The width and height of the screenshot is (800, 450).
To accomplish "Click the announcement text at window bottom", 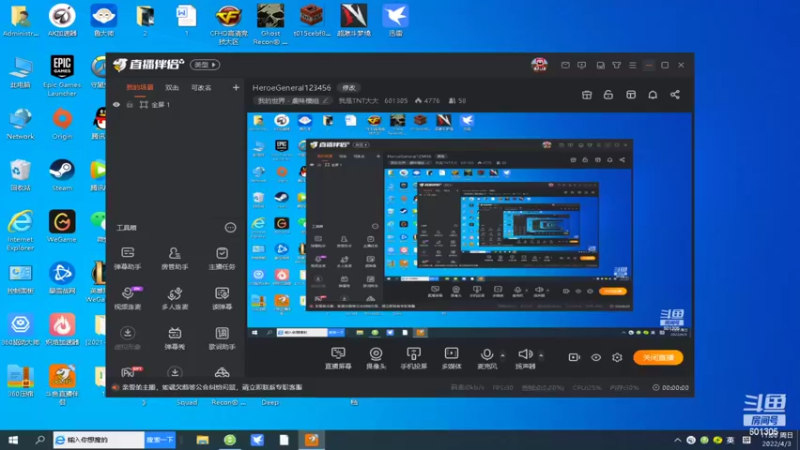I will click(x=212, y=387).
